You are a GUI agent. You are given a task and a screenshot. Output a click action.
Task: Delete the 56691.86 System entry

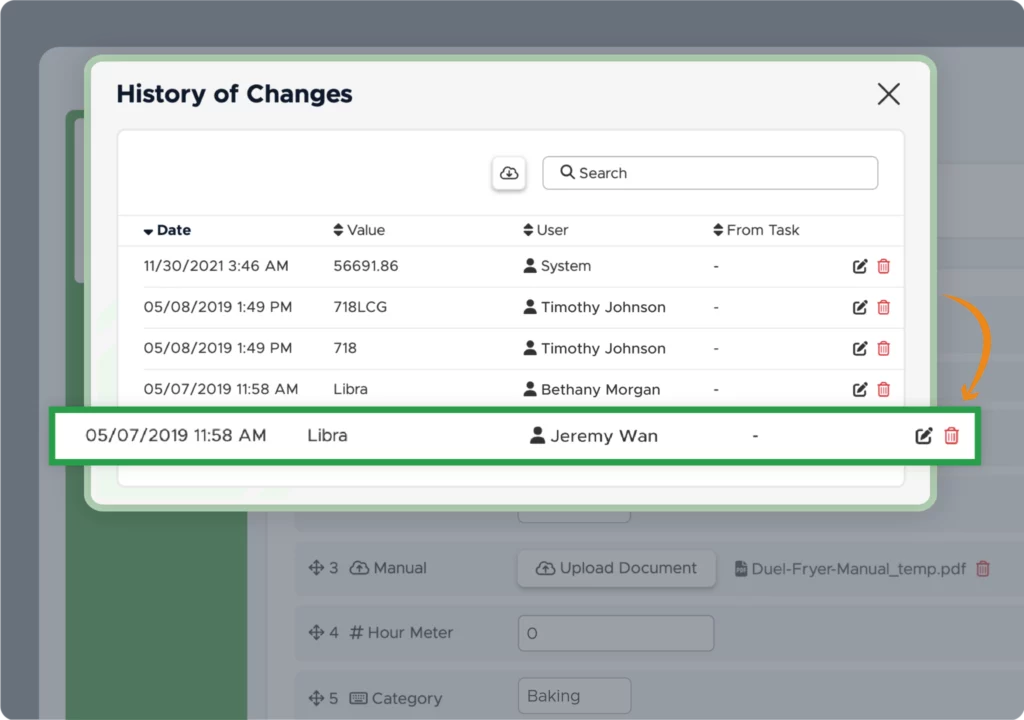(884, 266)
